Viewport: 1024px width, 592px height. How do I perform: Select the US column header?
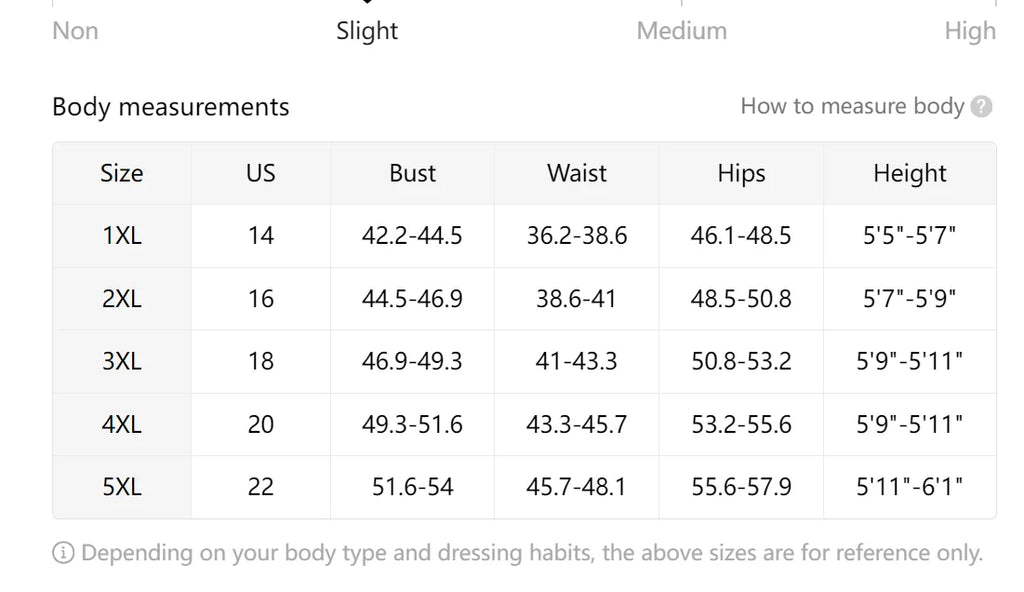point(260,173)
